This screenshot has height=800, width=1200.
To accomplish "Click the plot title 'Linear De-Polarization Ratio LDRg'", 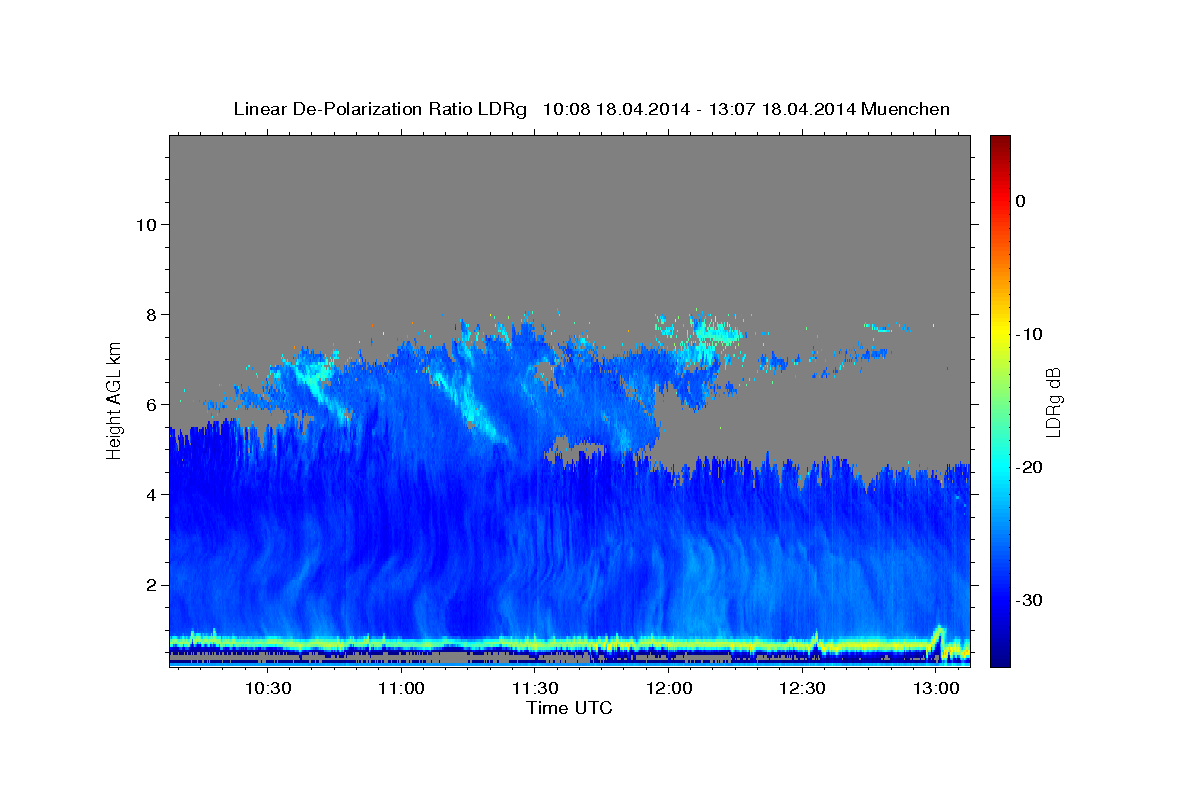I will click(380, 109).
